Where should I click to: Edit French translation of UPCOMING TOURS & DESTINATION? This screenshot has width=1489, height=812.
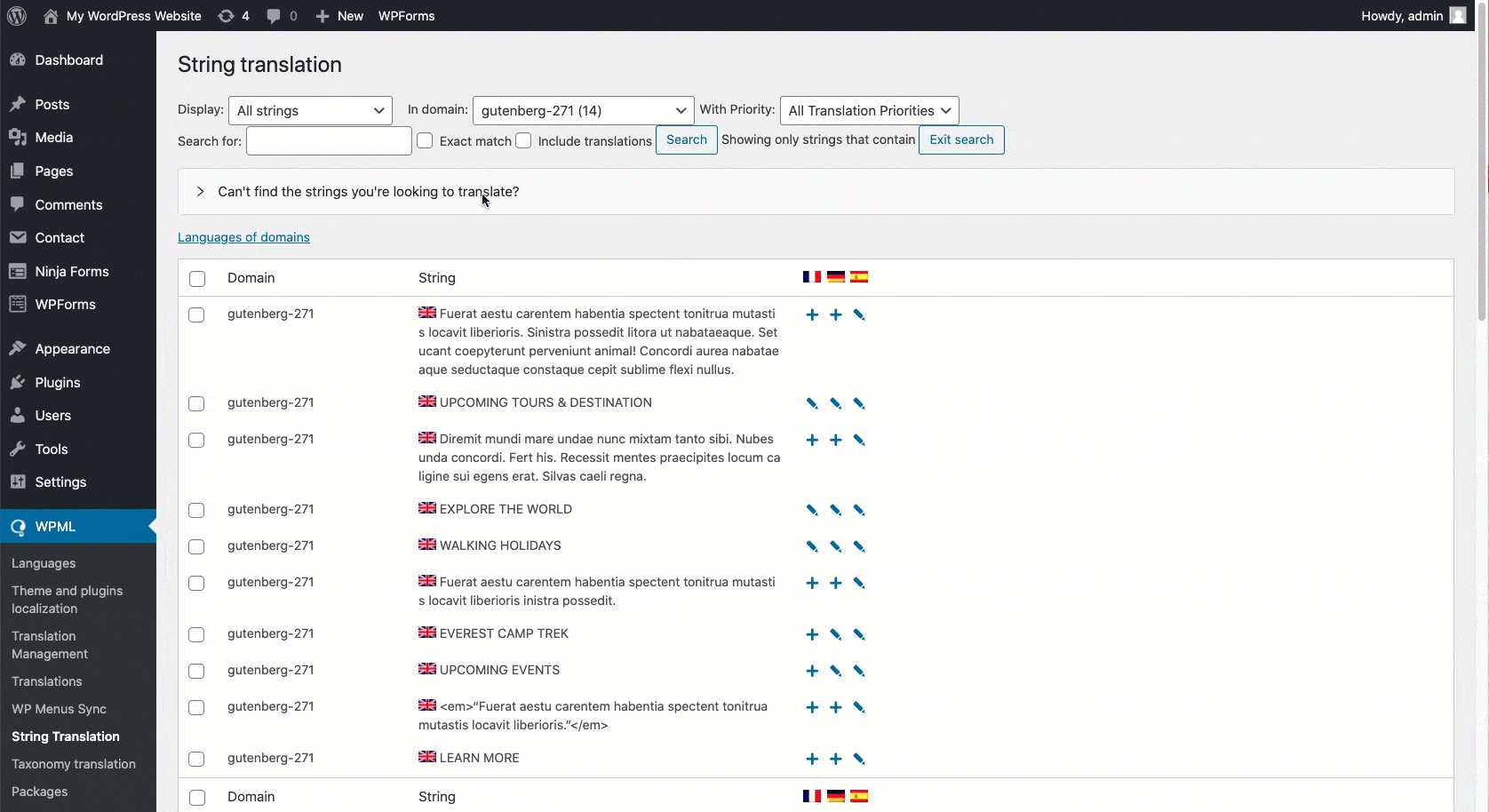click(x=812, y=404)
